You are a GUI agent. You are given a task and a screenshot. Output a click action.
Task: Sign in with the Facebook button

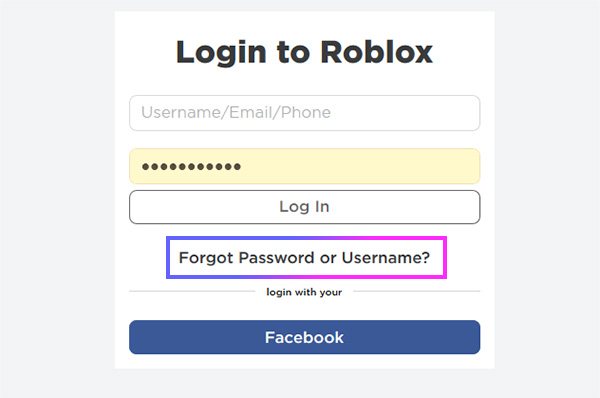point(305,337)
